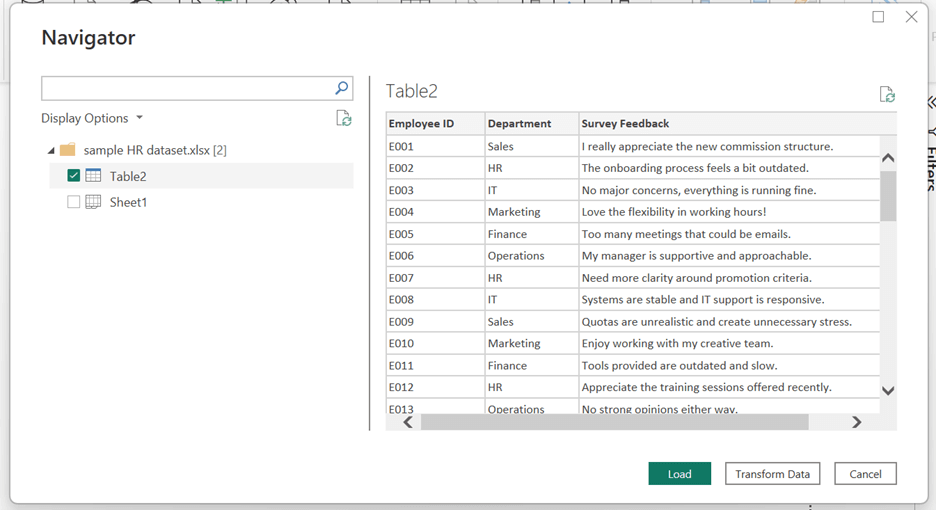
Task: Click 'No major concerns, everything is running fine.'
Action: point(699,190)
